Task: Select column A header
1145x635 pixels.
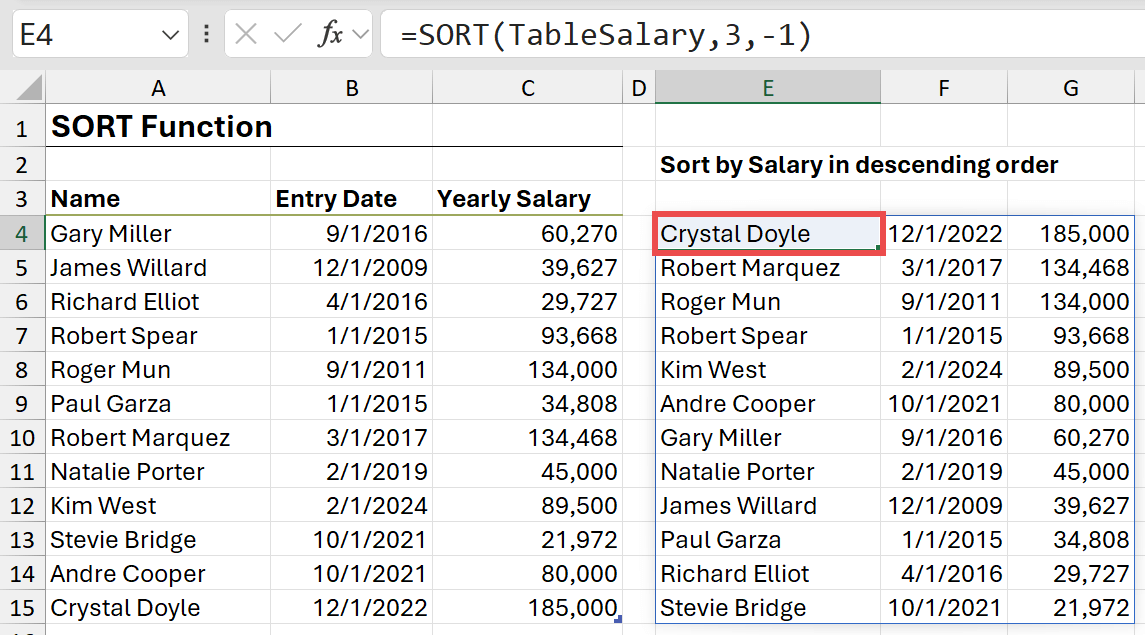Action: click(158, 88)
